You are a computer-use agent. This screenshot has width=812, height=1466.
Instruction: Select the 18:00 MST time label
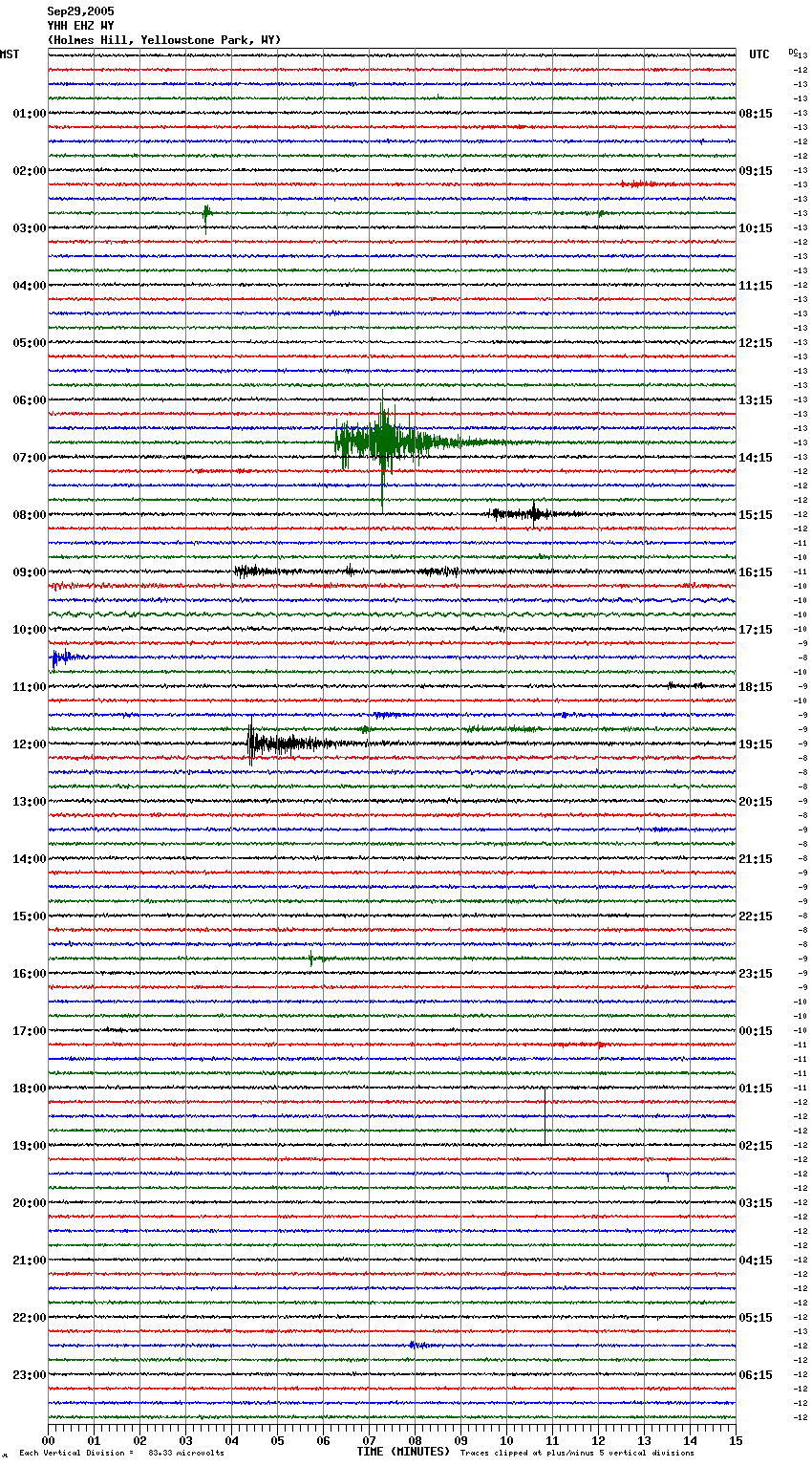(30, 1089)
